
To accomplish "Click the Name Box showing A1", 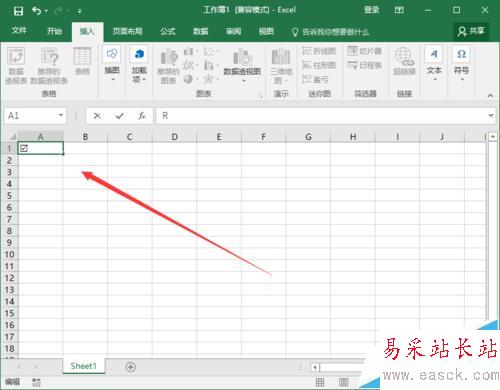I will point(31,116).
